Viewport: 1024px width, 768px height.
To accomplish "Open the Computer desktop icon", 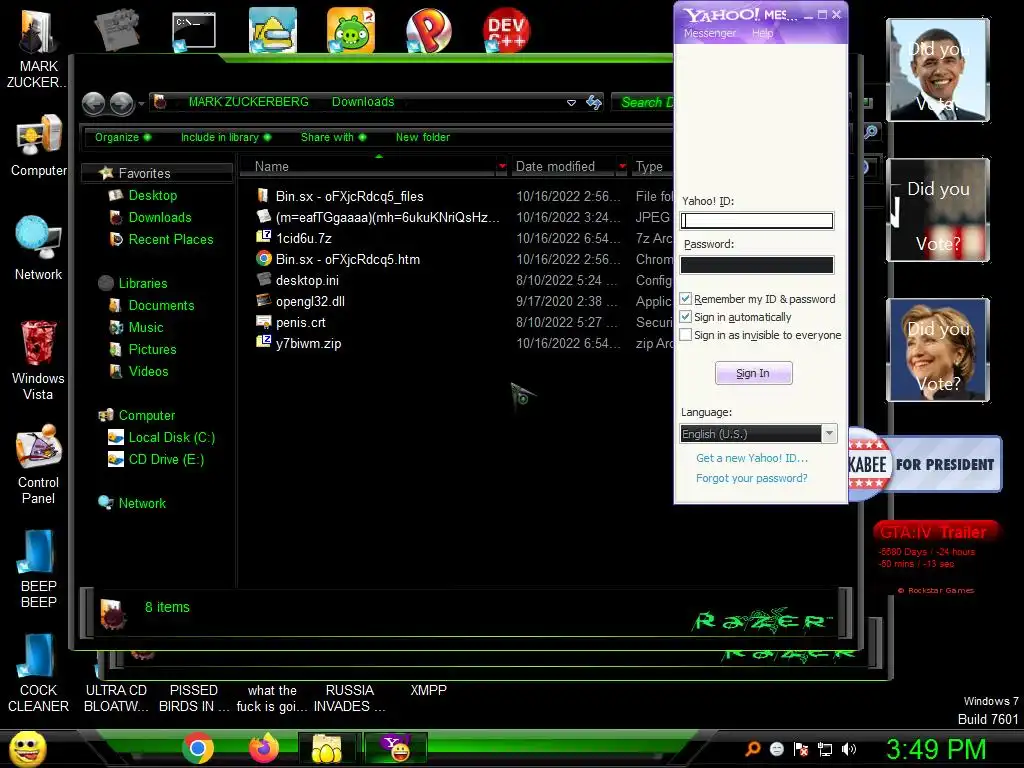I will (39, 145).
